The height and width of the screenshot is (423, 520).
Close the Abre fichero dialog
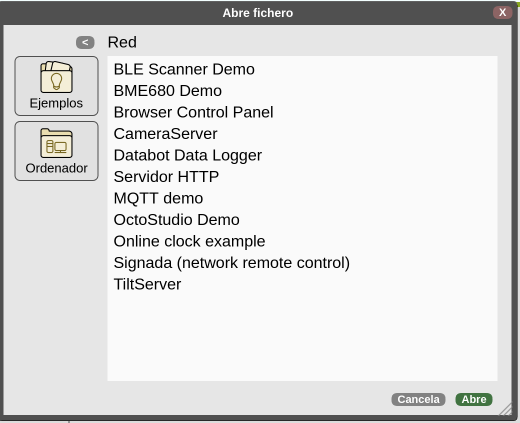[502, 13]
